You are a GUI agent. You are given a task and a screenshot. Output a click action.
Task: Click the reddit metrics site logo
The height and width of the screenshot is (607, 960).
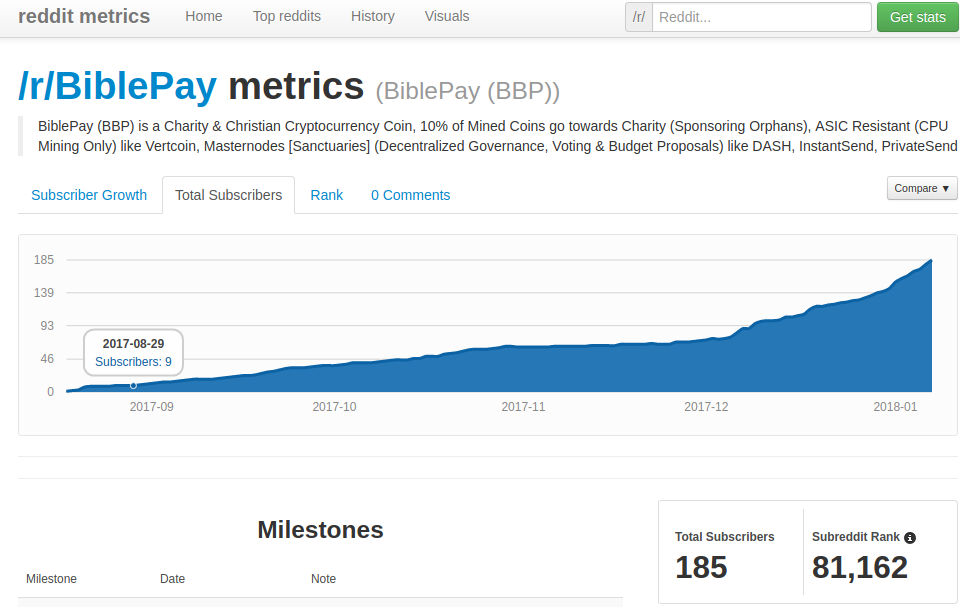tap(84, 16)
